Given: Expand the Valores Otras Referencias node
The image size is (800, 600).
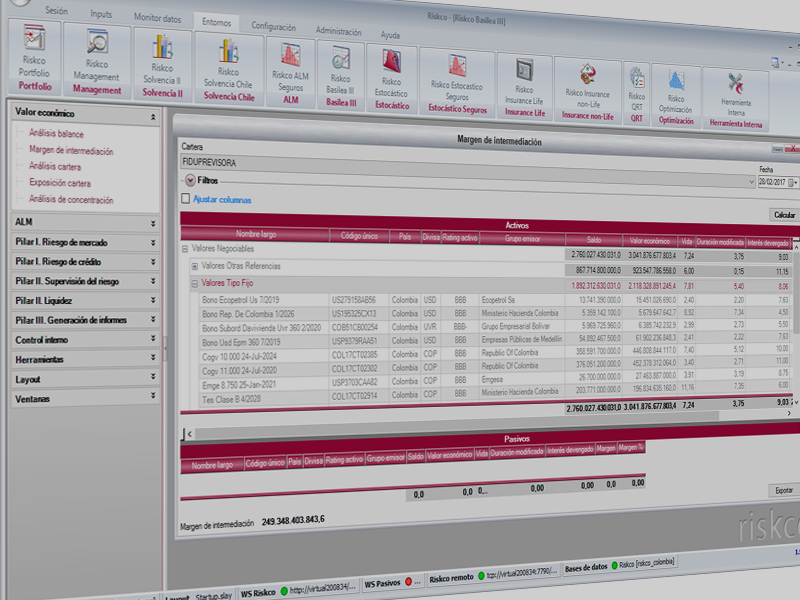Looking at the screenshot, I should tap(194, 266).
